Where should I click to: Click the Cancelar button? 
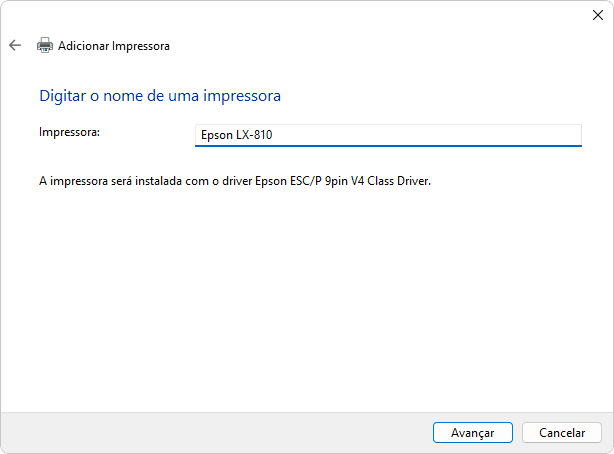coord(562,432)
